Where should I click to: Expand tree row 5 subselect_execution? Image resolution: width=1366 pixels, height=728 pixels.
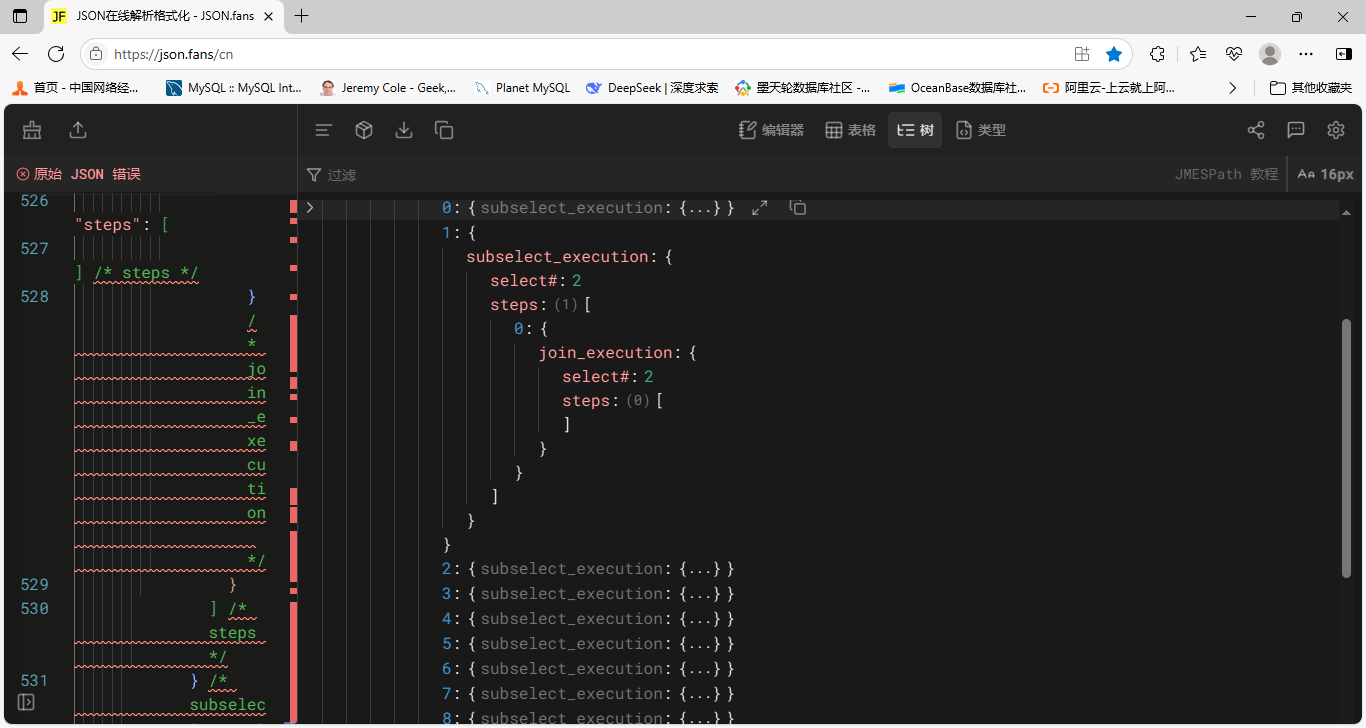[x=588, y=644]
